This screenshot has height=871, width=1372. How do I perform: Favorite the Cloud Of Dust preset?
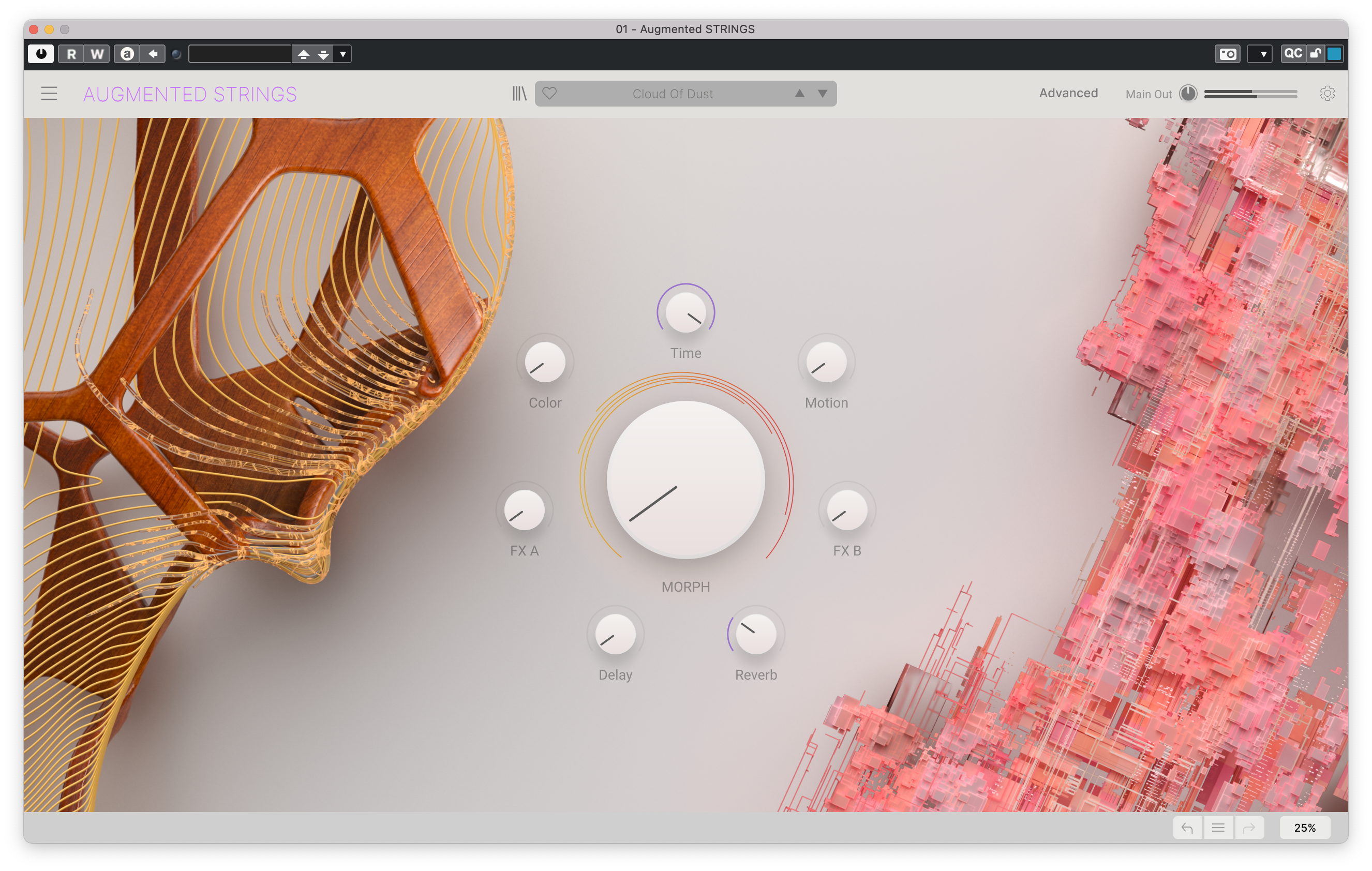549,94
